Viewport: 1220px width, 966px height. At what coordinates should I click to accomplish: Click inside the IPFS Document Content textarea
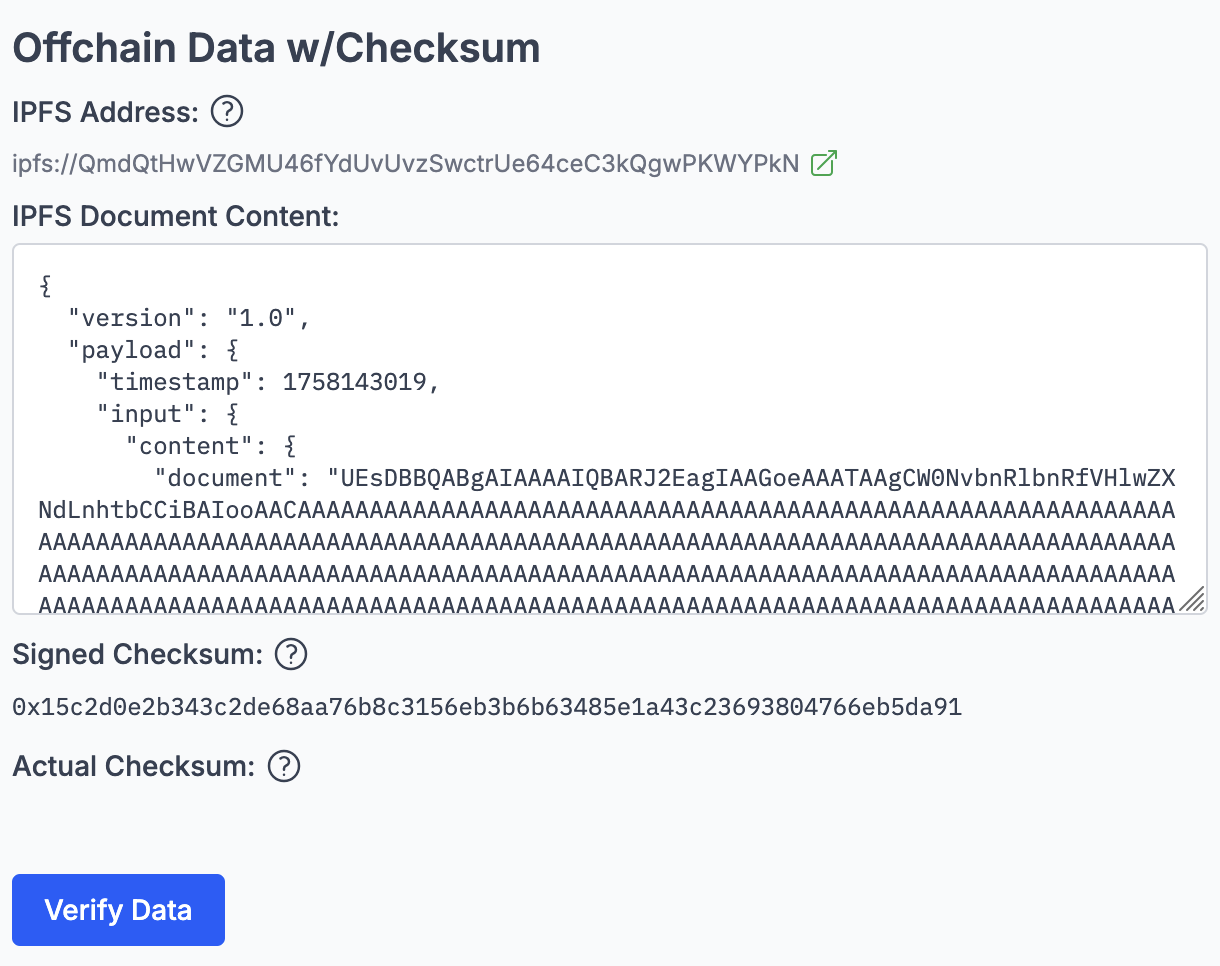[x=700, y=380]
